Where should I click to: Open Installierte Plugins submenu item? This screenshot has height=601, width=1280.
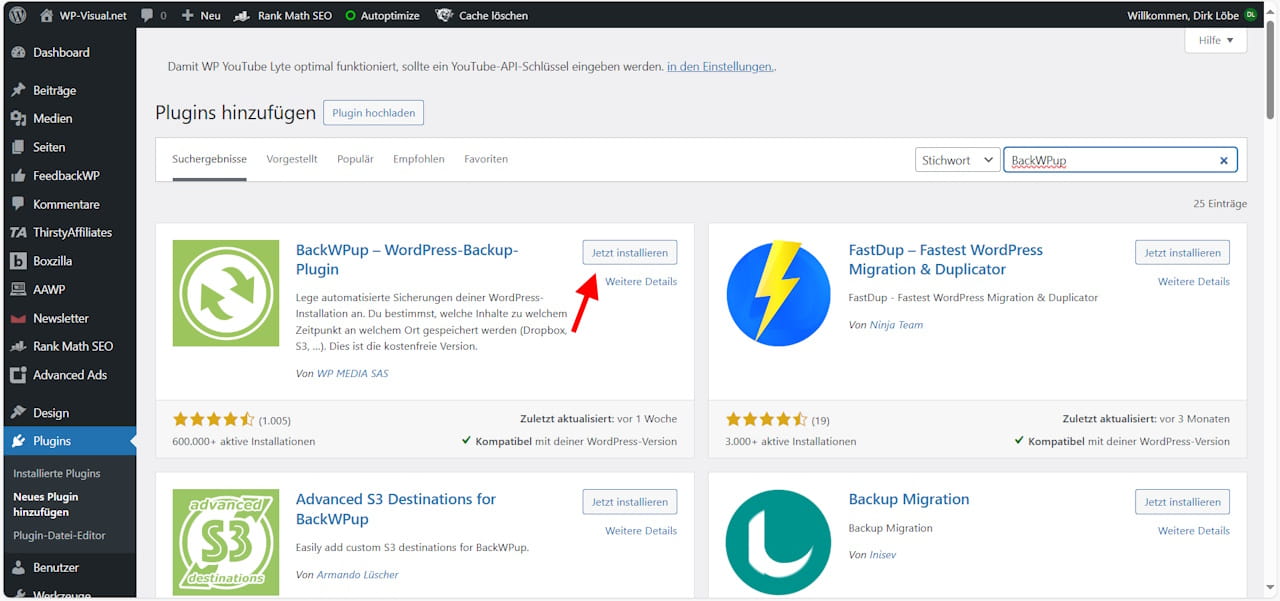tap(57, 473)
